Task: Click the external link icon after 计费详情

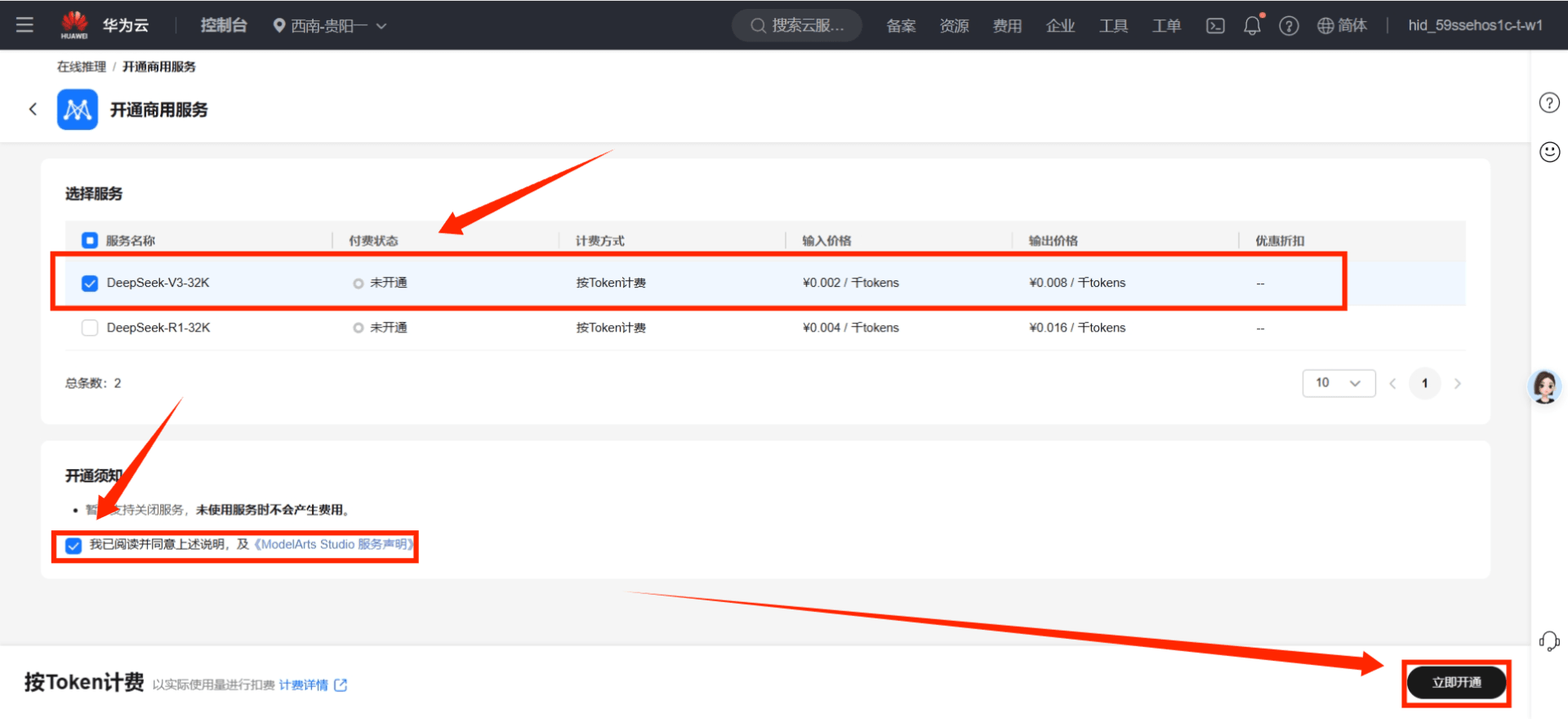Action: pos(341,685)
